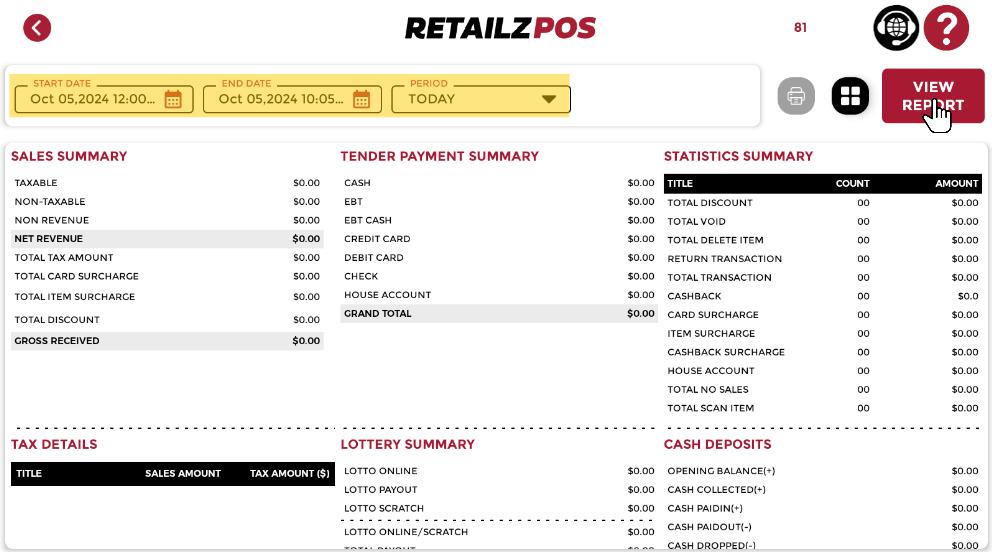Open help with the question mark icon
Screen dimensions: 992x552
pyautogui.click(x=946, y=28)
